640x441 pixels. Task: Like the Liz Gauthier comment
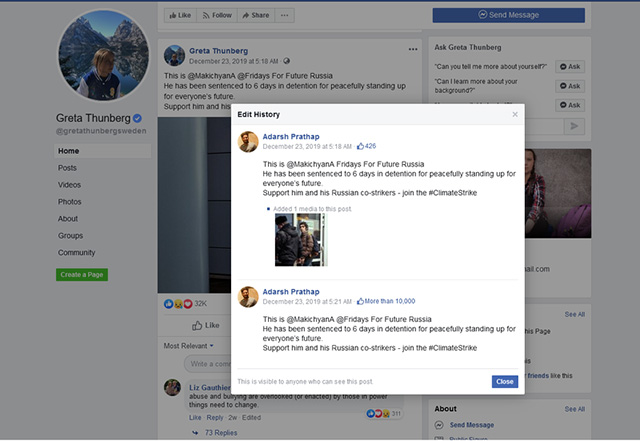click(195, 418)
